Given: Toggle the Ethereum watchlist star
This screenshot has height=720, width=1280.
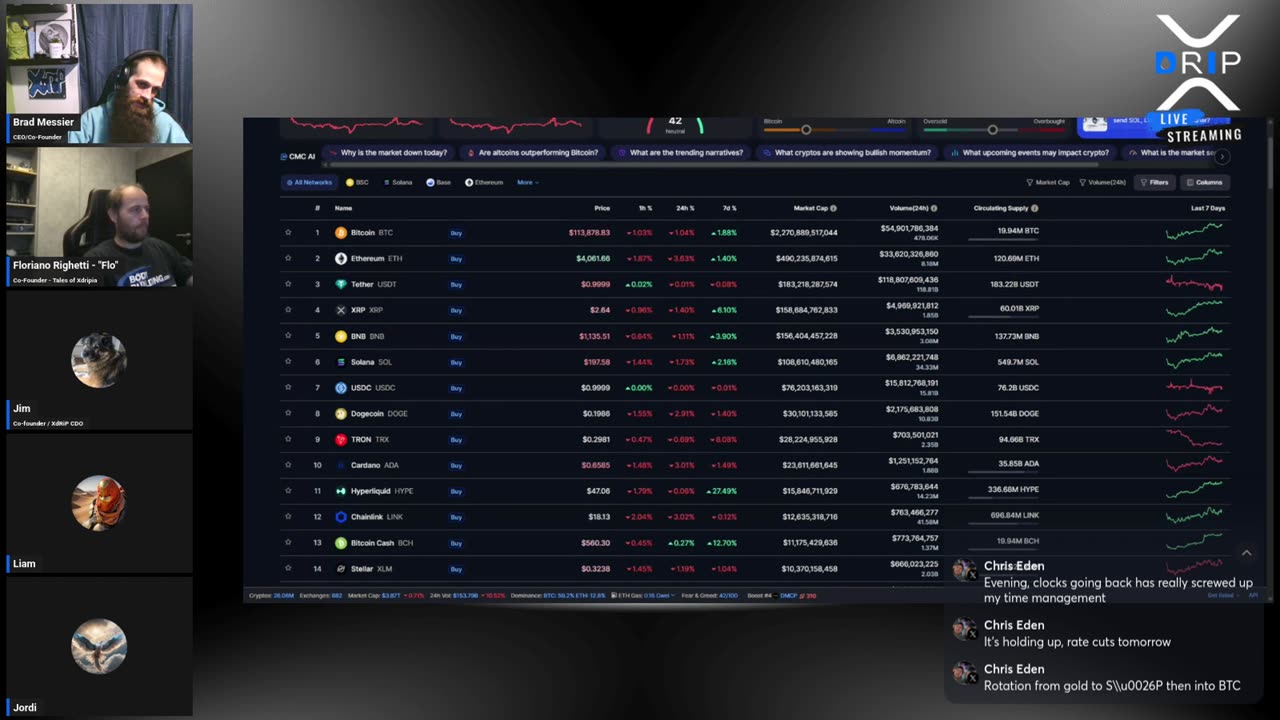Looking at the screenshot, I should [x=288, y=258].
